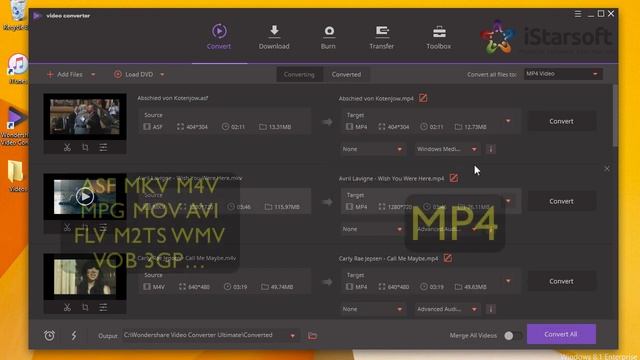Trim the Abschied von Kotenjow video with scissors icon

coord(67,147)
